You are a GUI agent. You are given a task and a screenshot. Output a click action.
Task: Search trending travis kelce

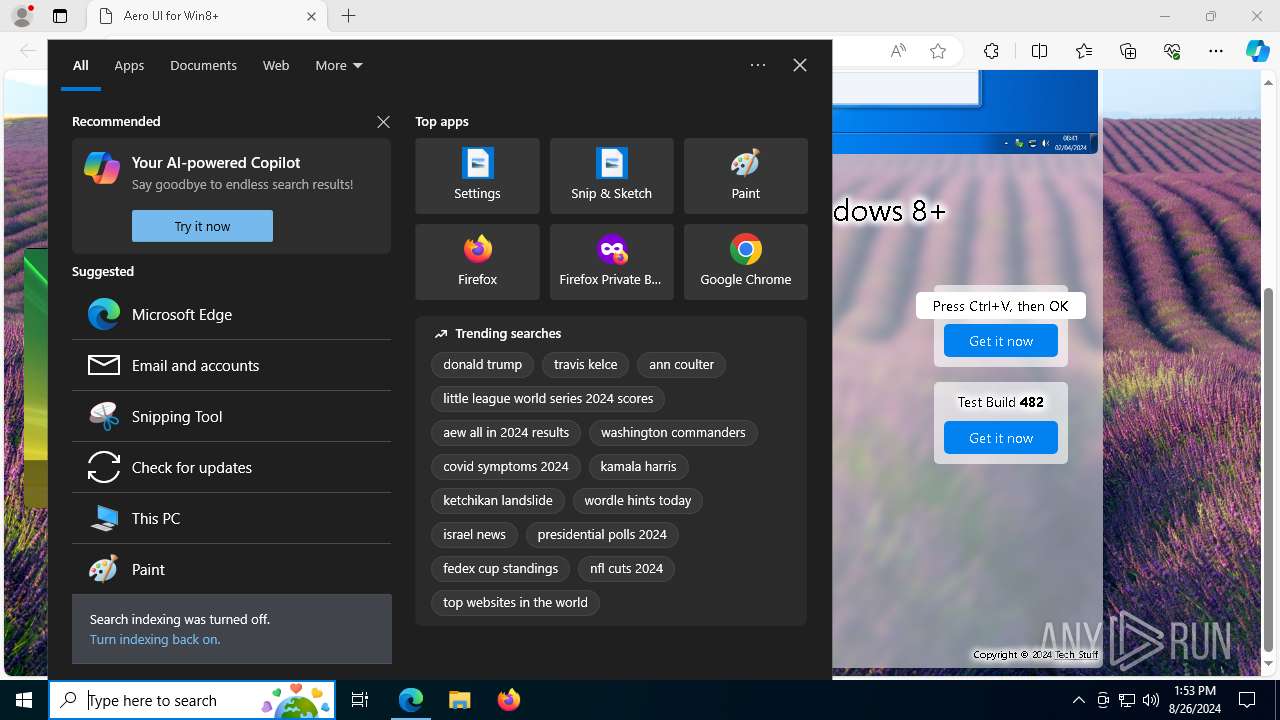tap(586, 365)
